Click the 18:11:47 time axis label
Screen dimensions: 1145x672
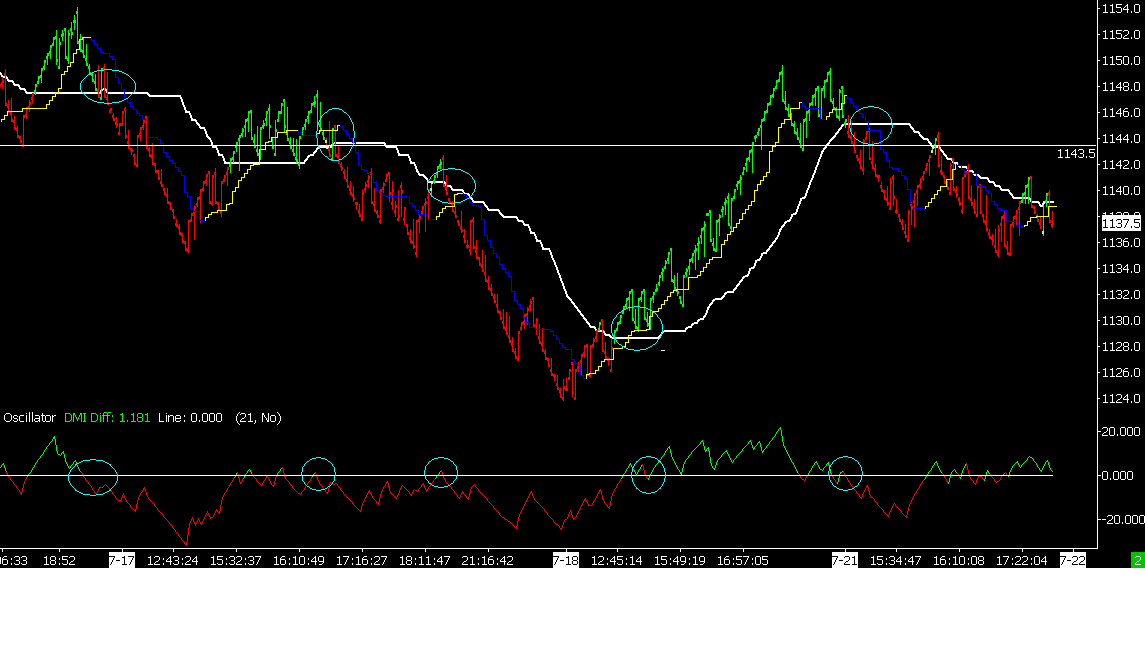[424, 561]
